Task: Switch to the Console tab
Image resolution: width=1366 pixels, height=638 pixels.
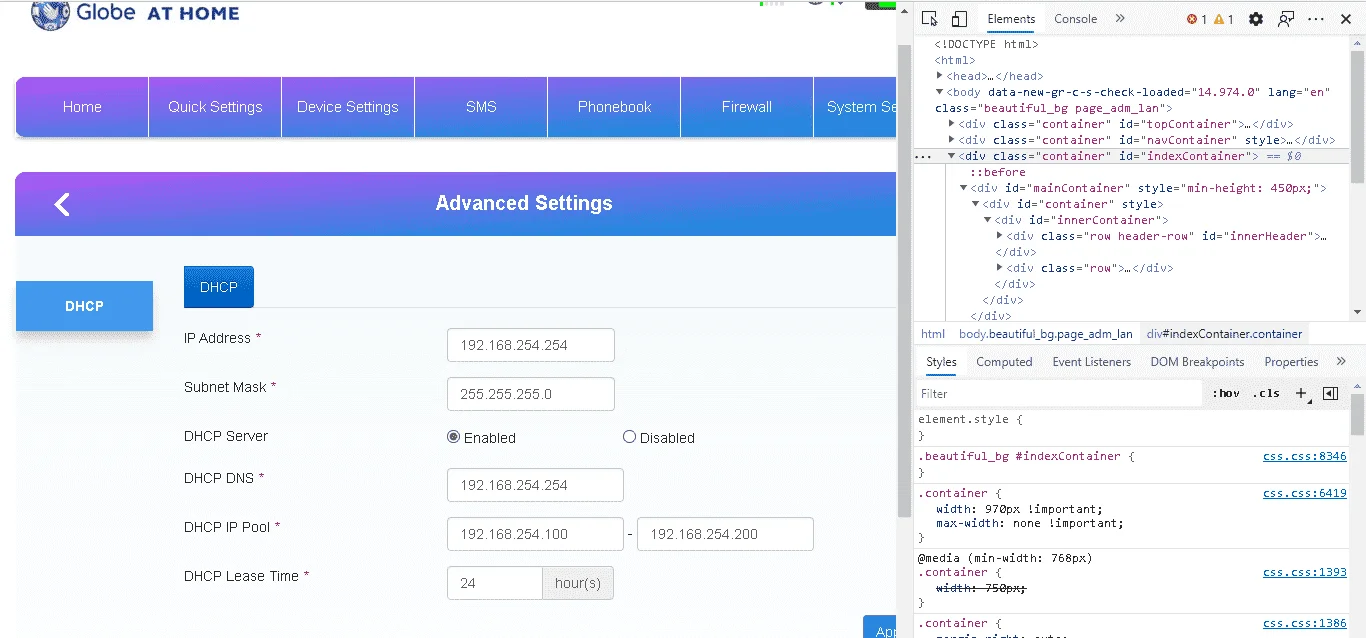Action: 1076,19
